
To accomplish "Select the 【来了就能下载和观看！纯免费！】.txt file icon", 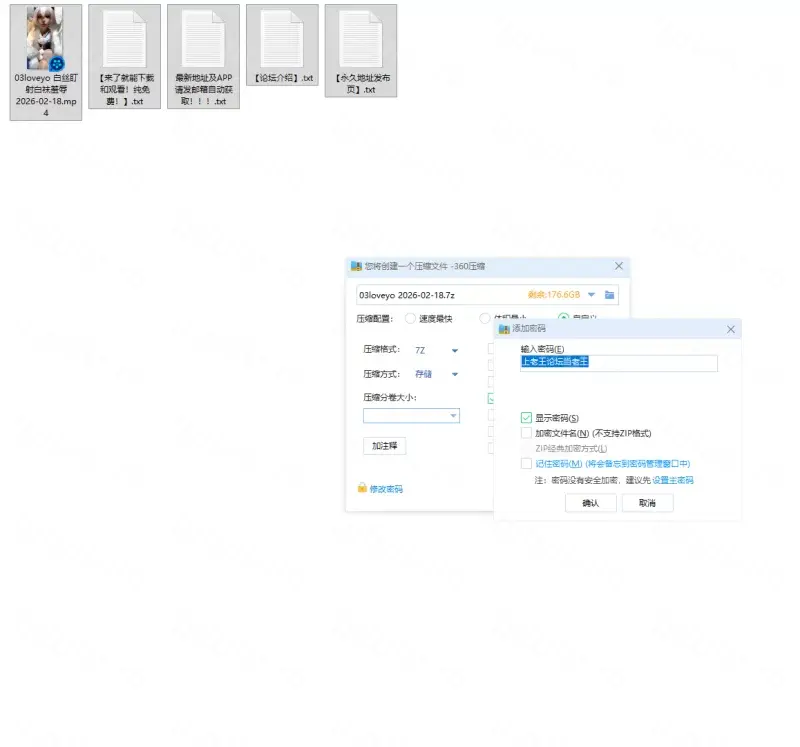I will tap(124, 39).
